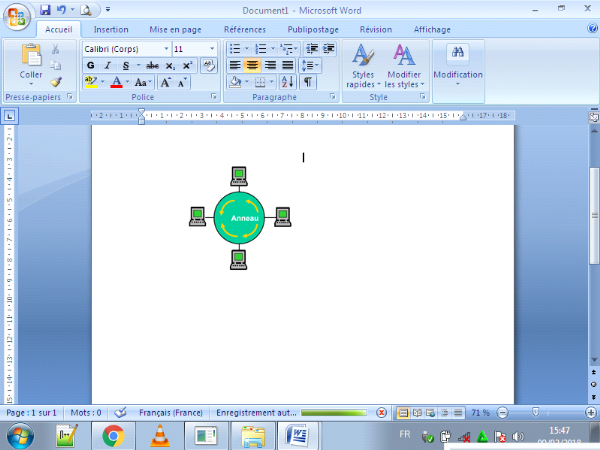Toggle strikethrough formatting (abc)
Image resolution: width=600 pixels, height=450 pixels.
point(152,65)
